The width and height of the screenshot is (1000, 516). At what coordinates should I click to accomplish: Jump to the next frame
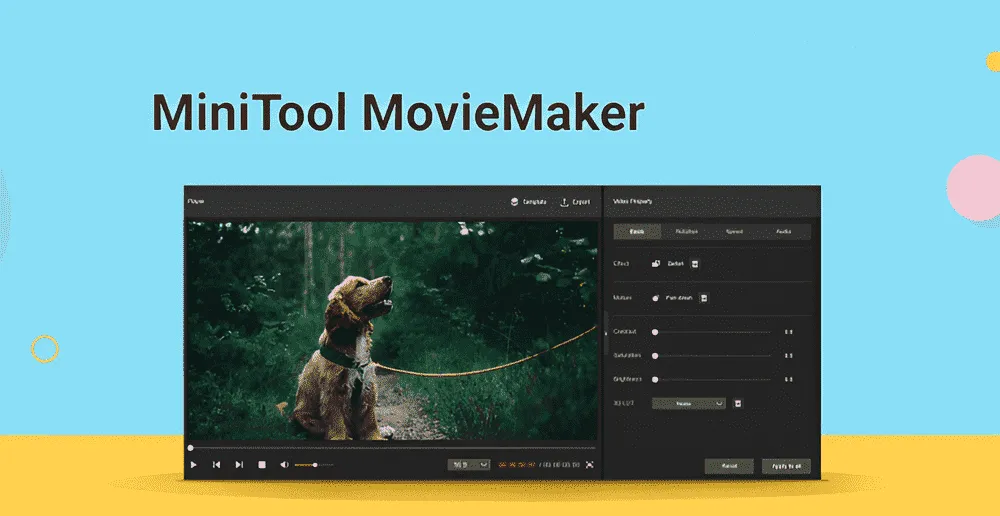pos(239,465)
